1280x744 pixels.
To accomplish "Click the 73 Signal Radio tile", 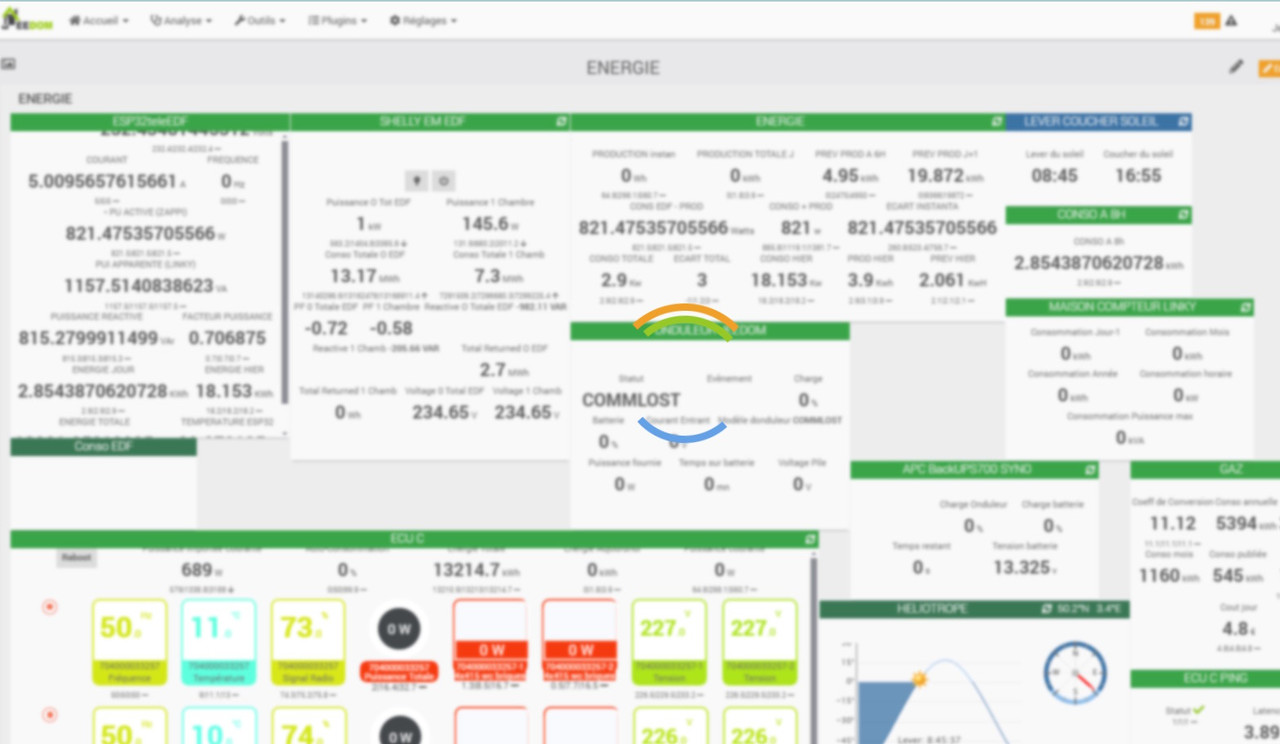I will click(308, 641).
